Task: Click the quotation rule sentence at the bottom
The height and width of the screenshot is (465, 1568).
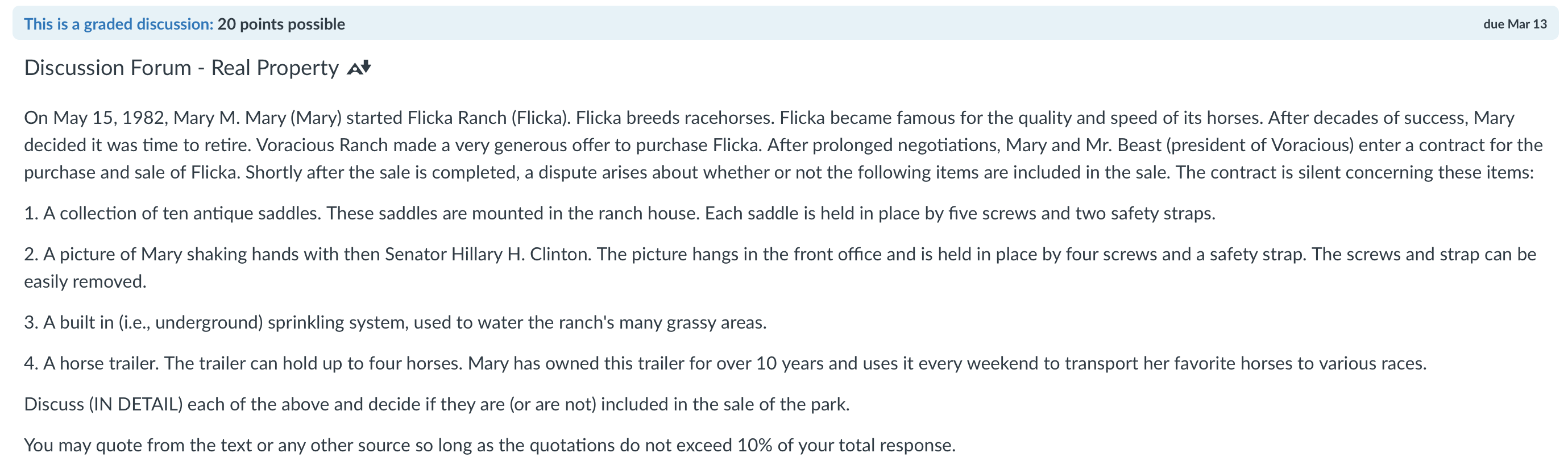Action: [x=490, y=444]
